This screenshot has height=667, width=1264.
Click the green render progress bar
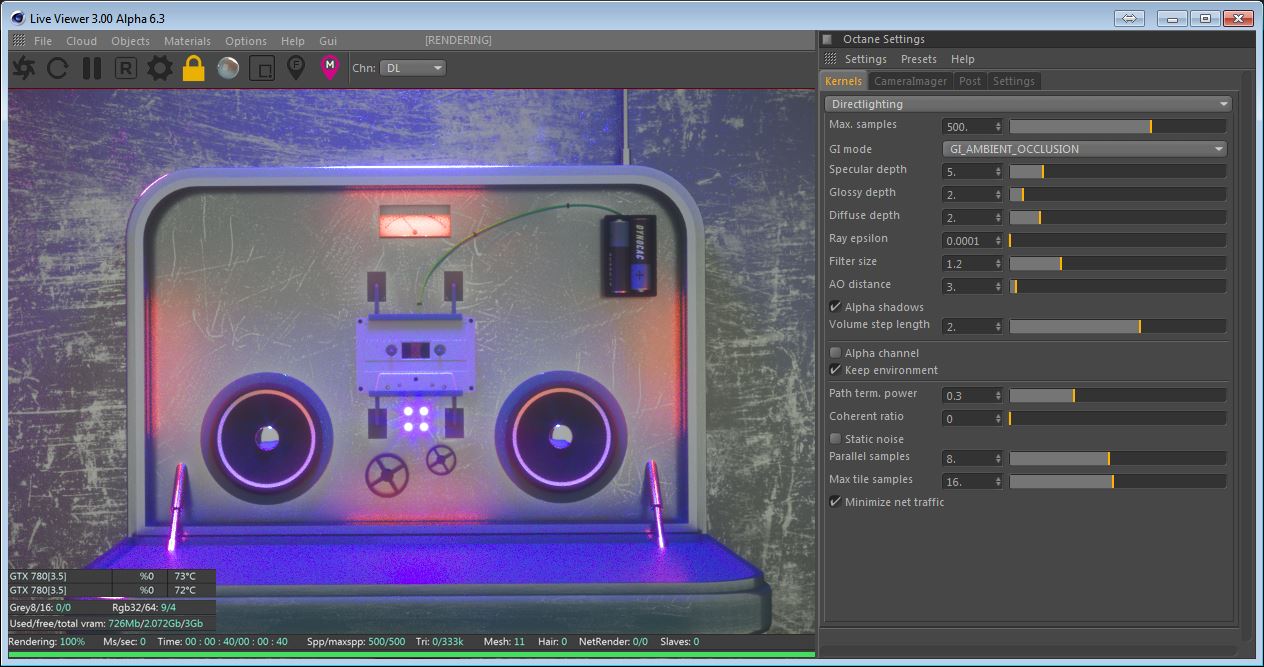point(411,654)
